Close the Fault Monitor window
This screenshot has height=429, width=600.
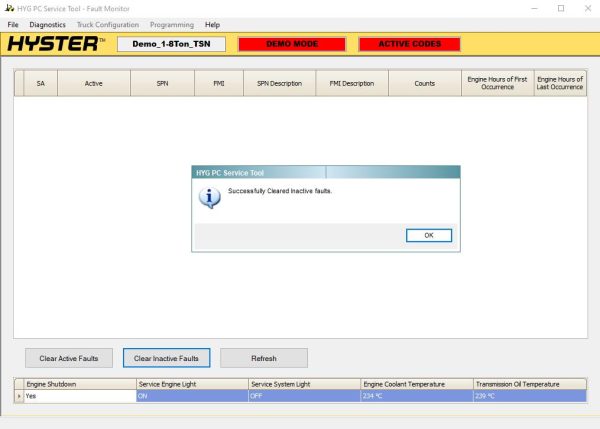(x=588, y=8)
